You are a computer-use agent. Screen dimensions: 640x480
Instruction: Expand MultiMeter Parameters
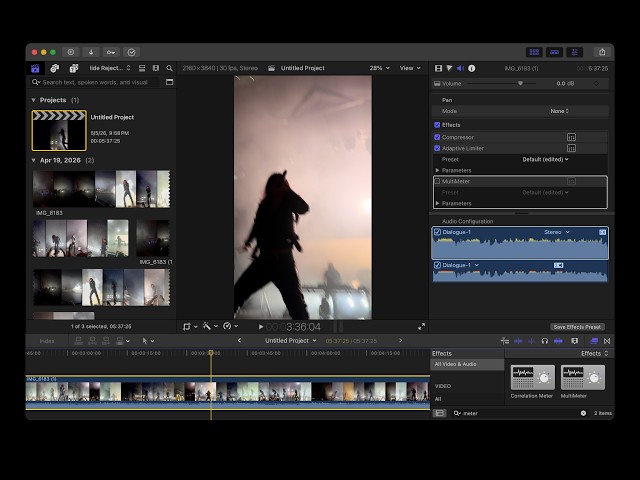tap(437, 203)
